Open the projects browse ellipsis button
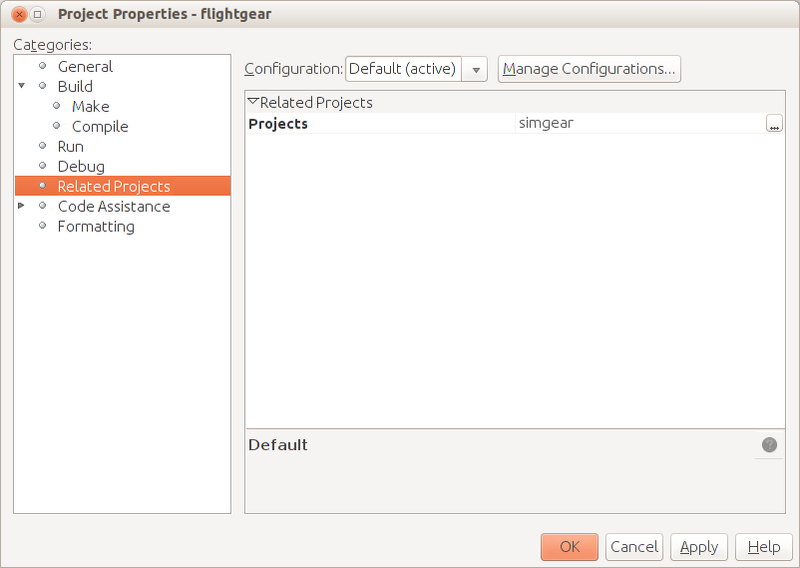800x568 pixels. pyautogui.click(x=774, y=123)
